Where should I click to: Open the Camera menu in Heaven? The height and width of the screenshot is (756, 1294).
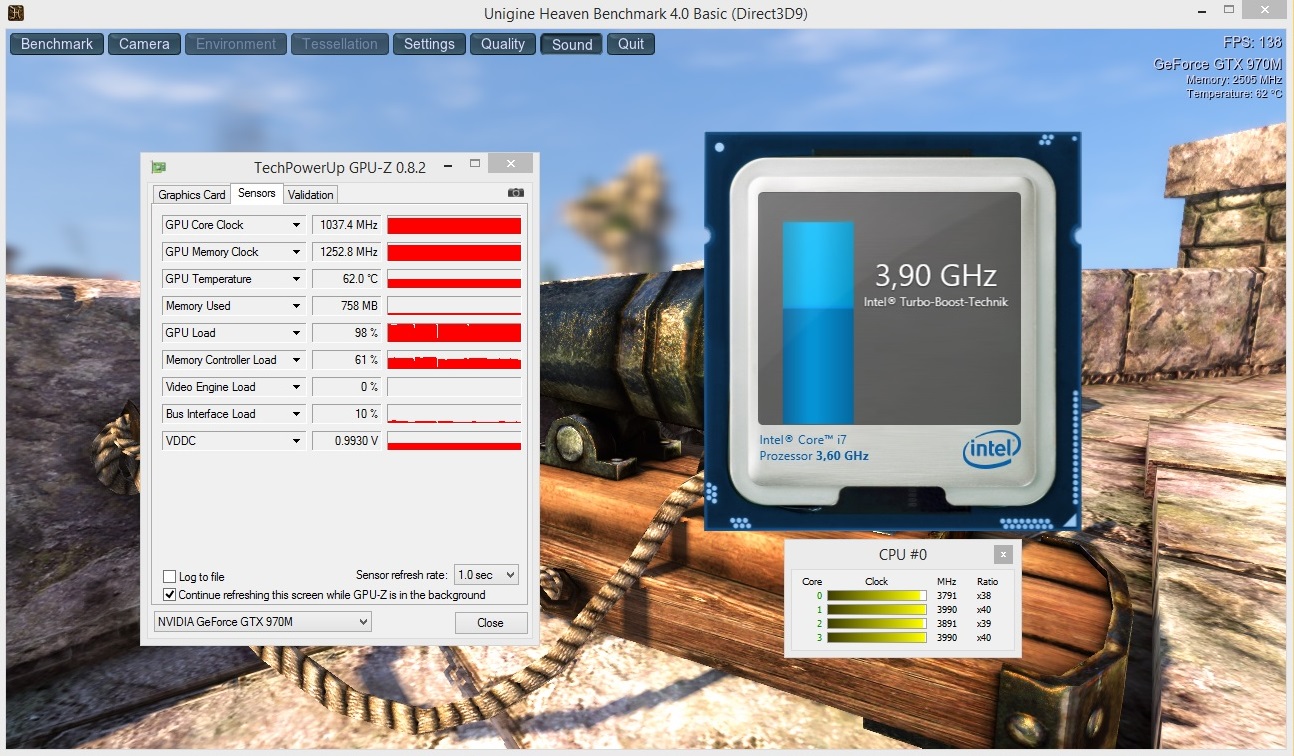[x=144, y=44]
